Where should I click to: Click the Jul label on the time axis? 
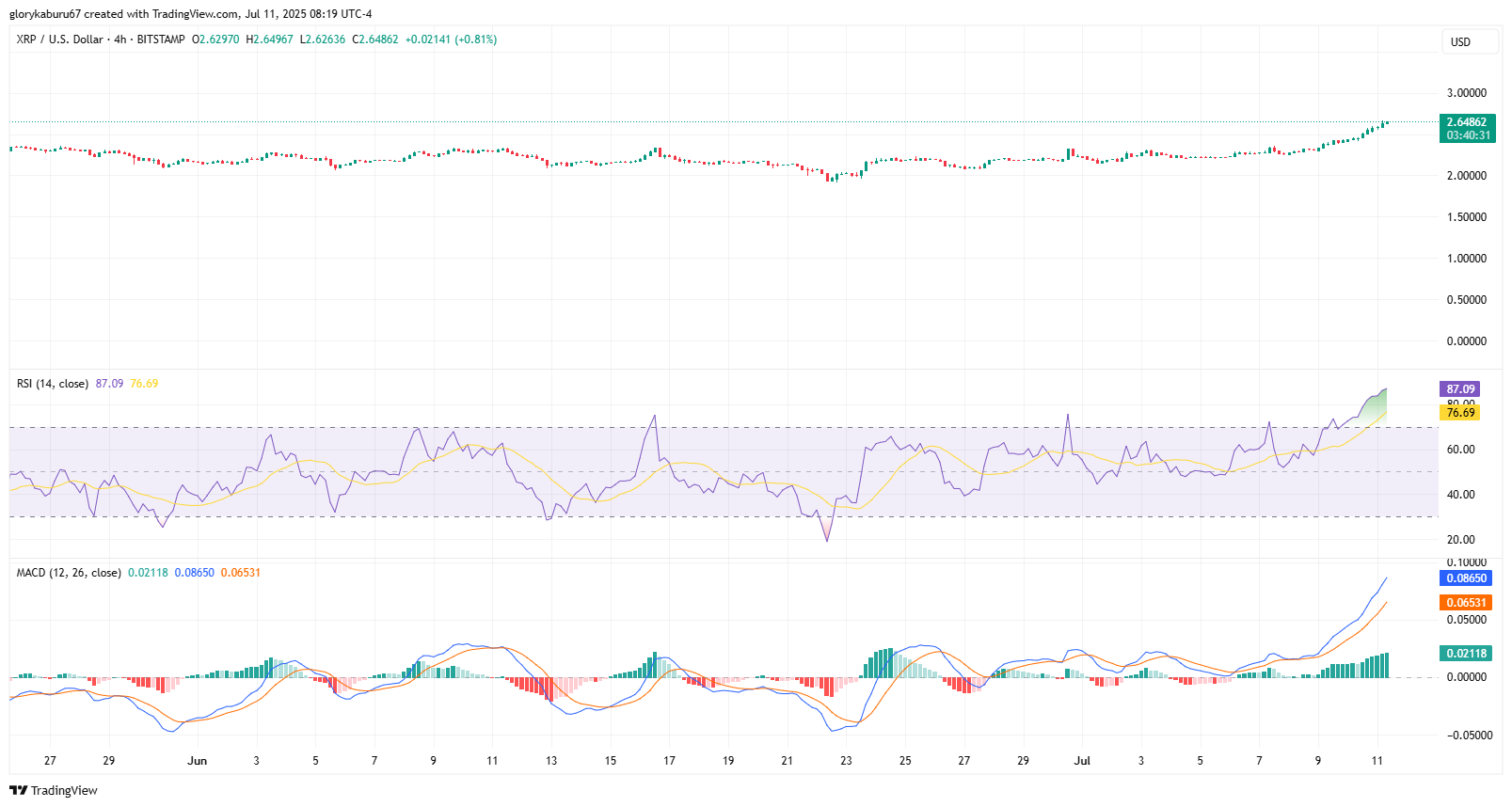coord(1082,761)
